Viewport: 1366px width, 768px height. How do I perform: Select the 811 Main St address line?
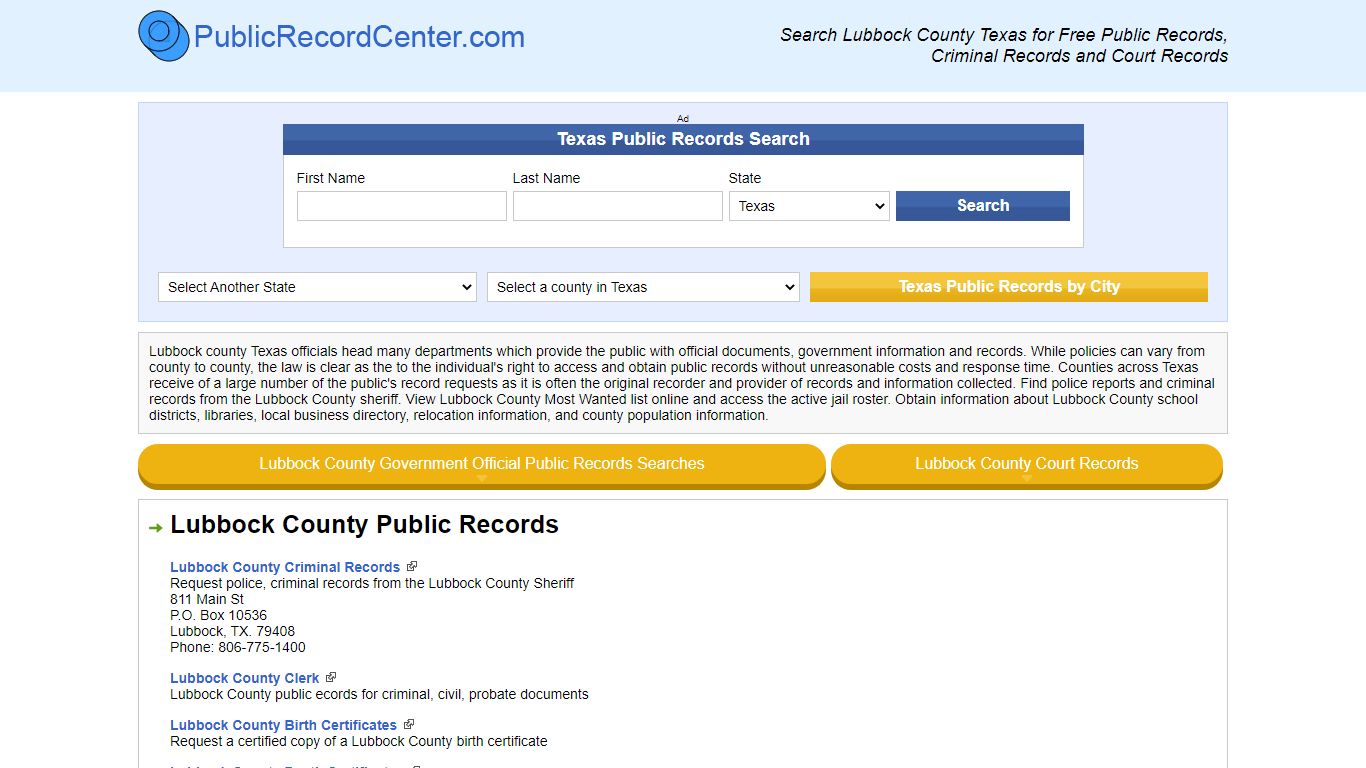[207, 599]
